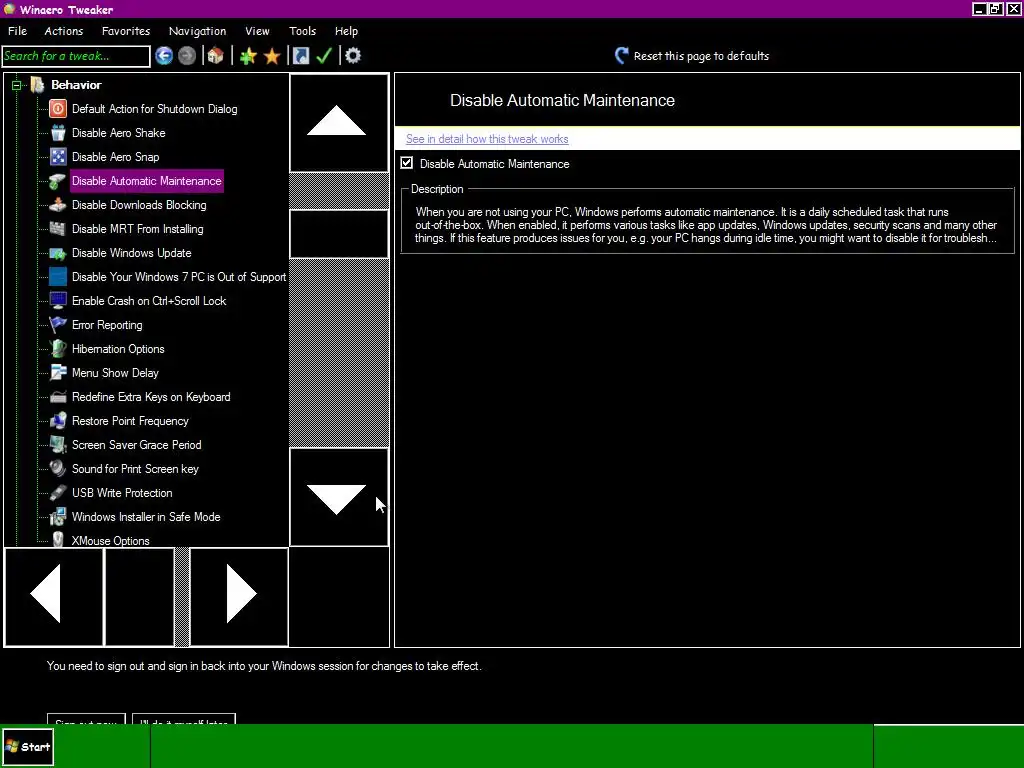Click in the Search for a tweak field
Image resolution: width=1024 pixels, height=768 pixels.
(76, 56)
